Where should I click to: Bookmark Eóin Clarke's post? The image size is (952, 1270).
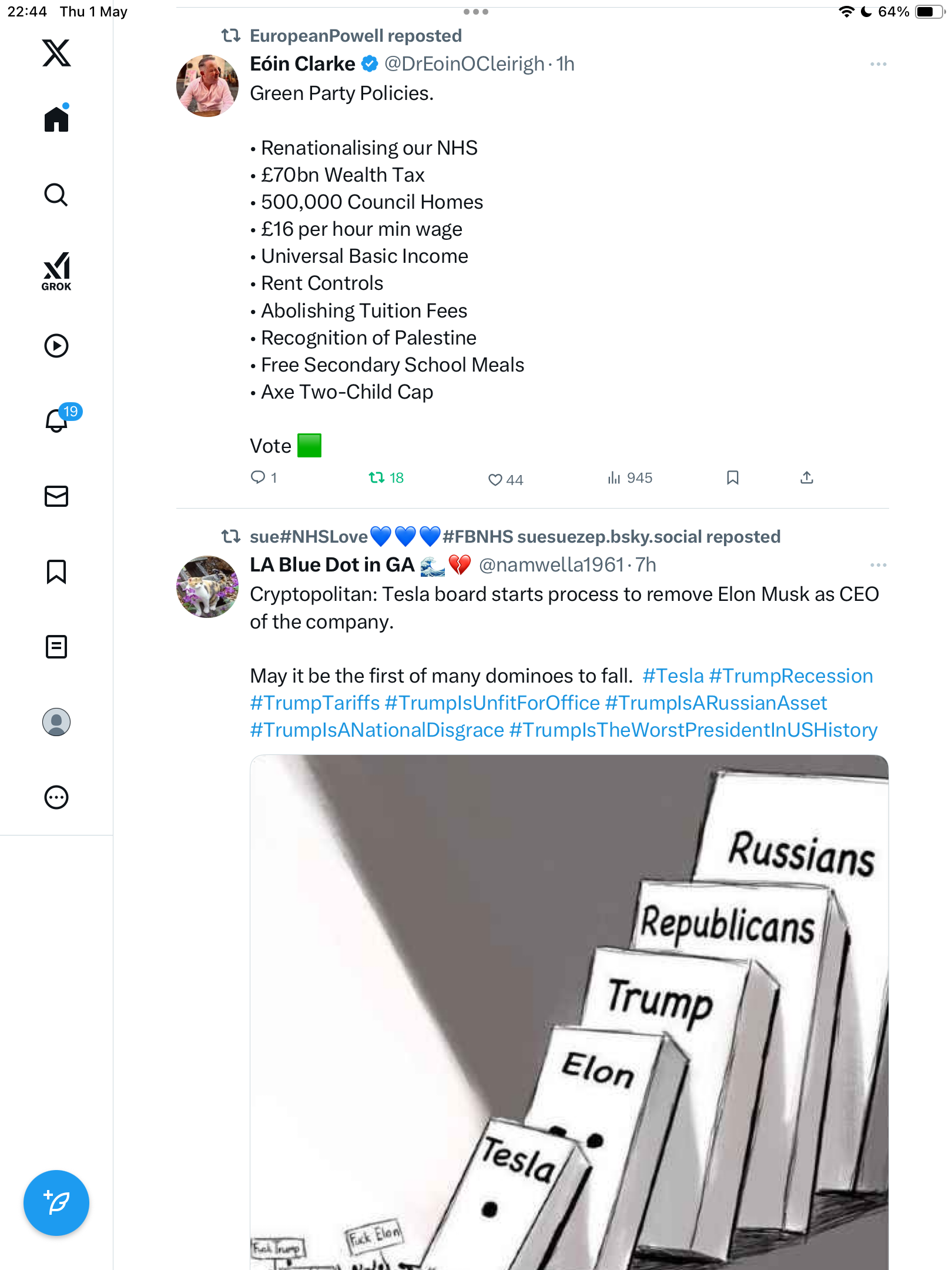pyautogui.click(x=732, y=477)
